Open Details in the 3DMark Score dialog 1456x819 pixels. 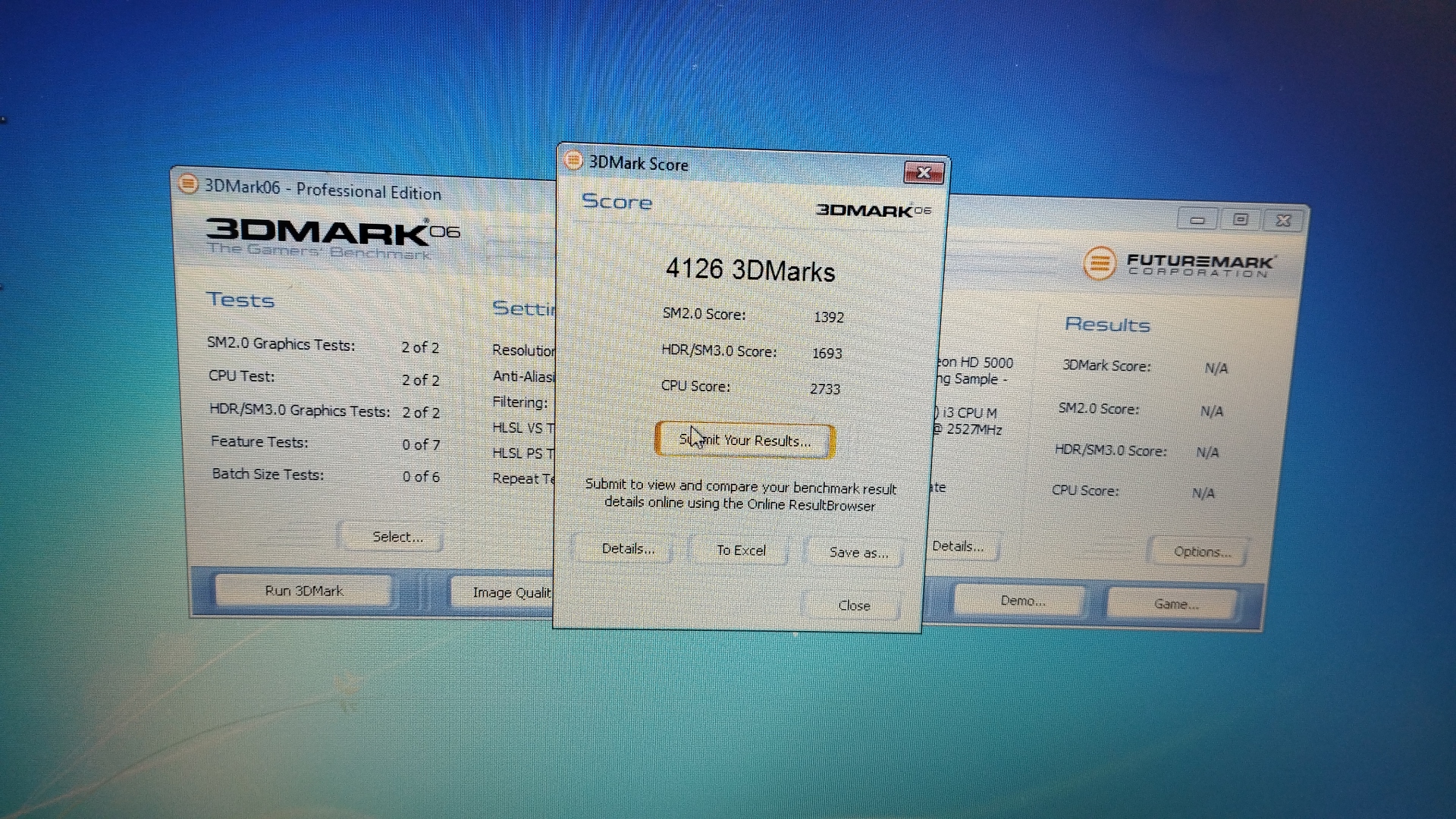[628, 548]
